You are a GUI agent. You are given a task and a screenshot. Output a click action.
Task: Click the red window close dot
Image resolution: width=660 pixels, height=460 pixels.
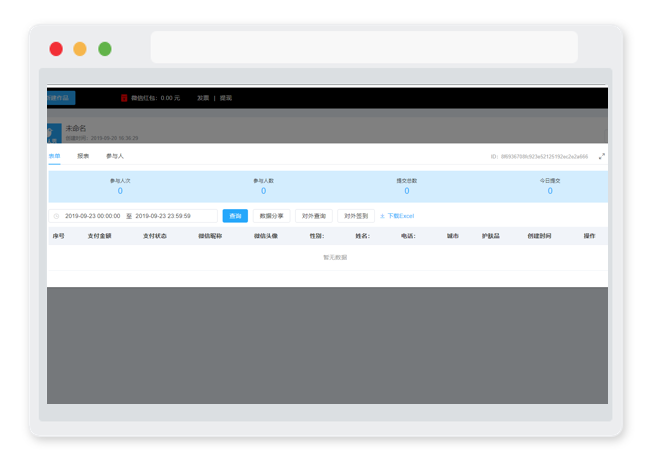(x=56, y=49)
